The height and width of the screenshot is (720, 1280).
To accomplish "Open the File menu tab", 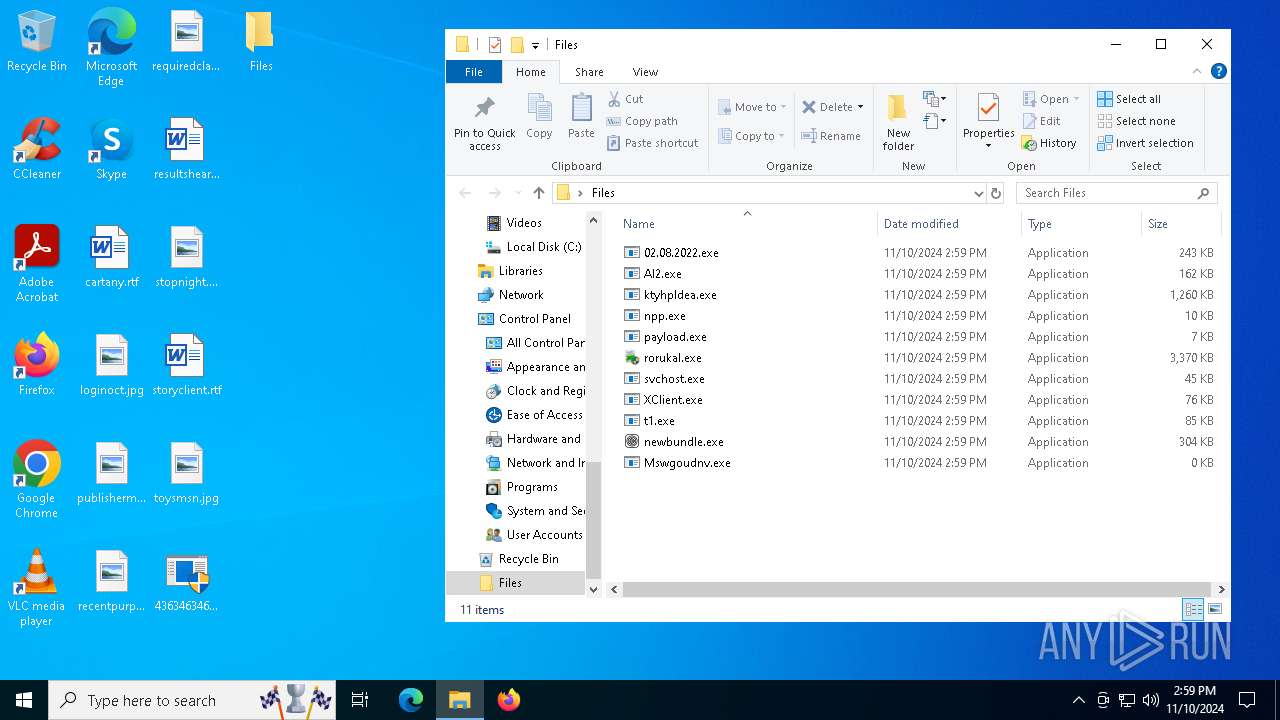I will click(x=474, y=72).
